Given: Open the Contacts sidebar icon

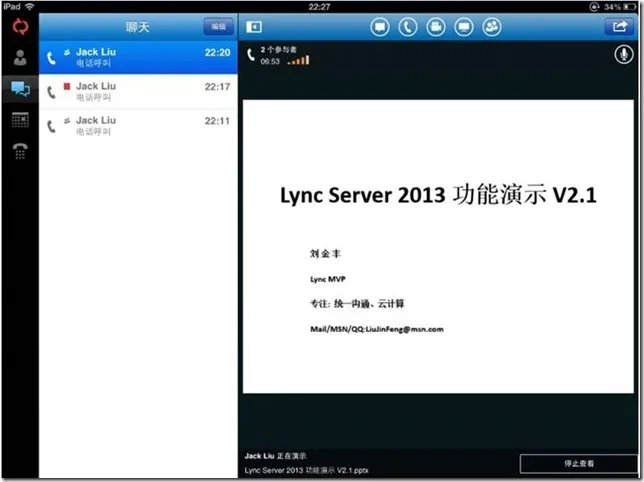Looking at the screenshot, I should coord(20,58).
